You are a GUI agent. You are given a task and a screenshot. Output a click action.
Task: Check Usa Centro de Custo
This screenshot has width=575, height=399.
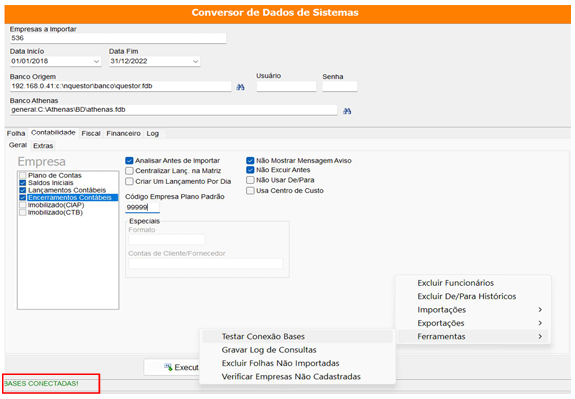250,191
